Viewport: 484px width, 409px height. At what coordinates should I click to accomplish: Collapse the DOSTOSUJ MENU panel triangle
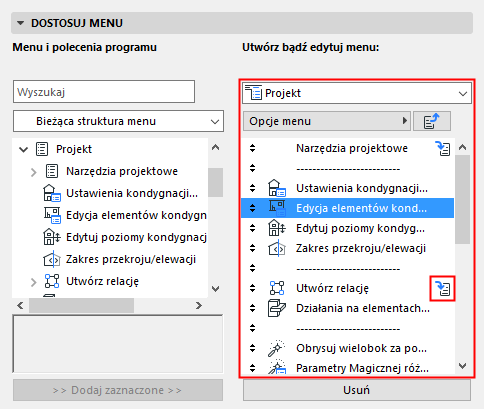(21, 23)
